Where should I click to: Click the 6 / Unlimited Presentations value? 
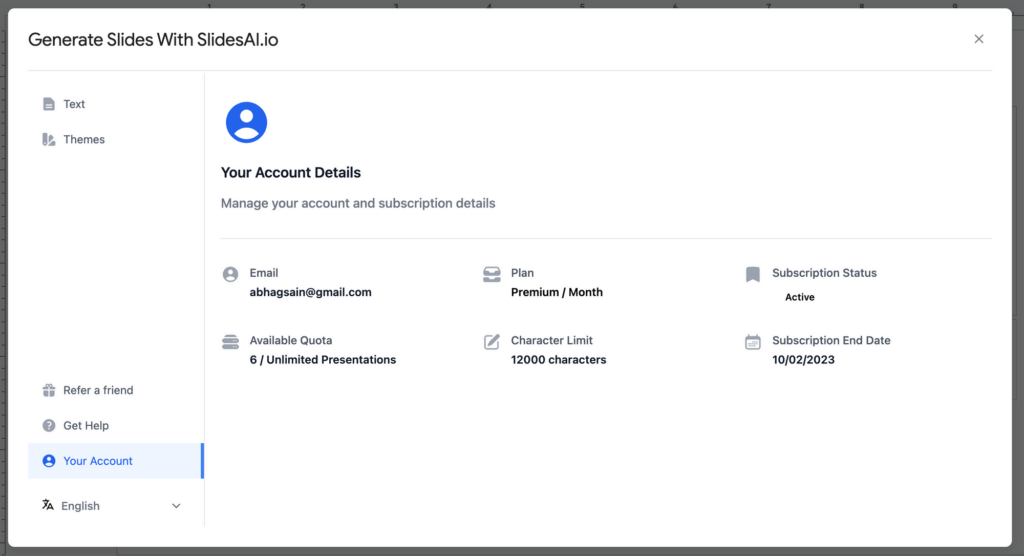323,359
